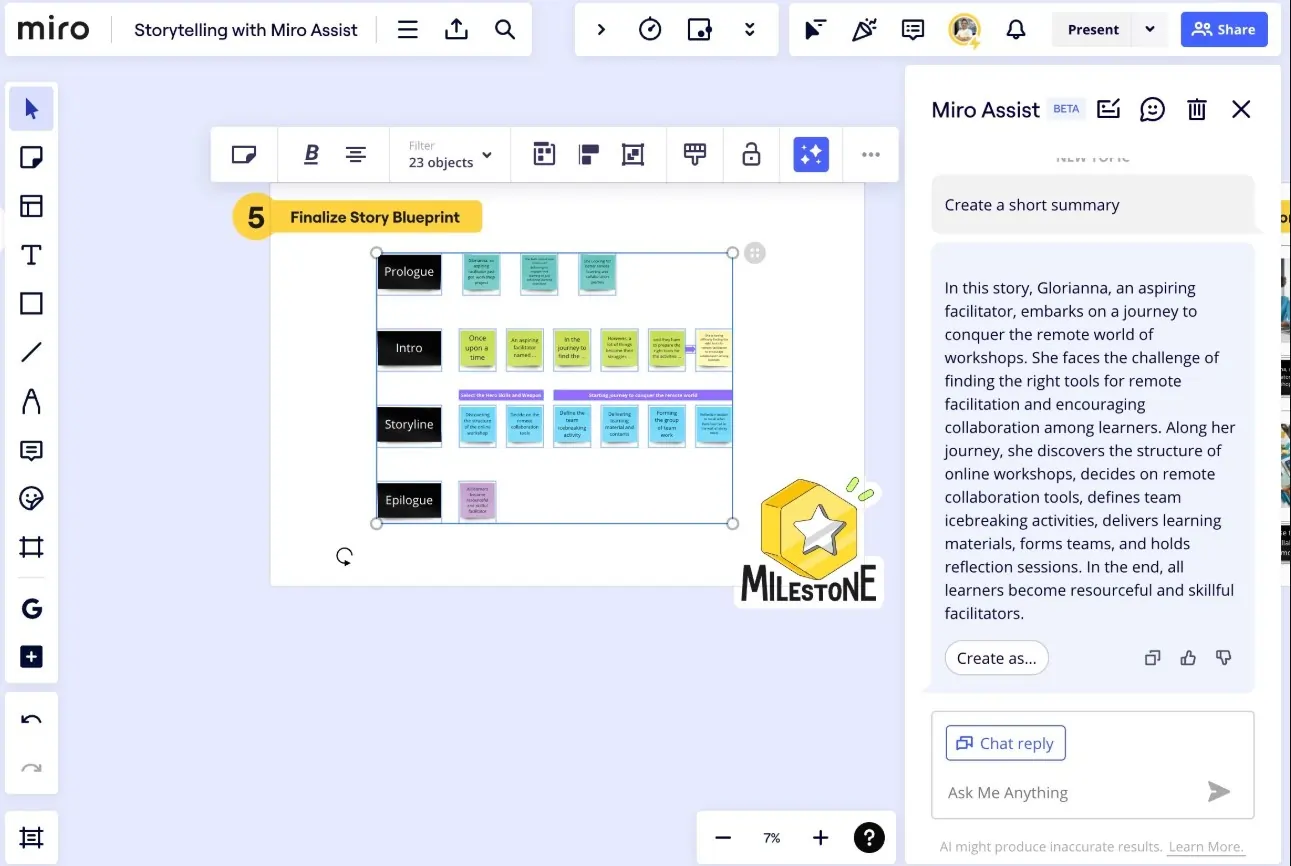This screenshot has width=1291, height=866.
Task: Select the Text tool
Action: tap(31, 255)
